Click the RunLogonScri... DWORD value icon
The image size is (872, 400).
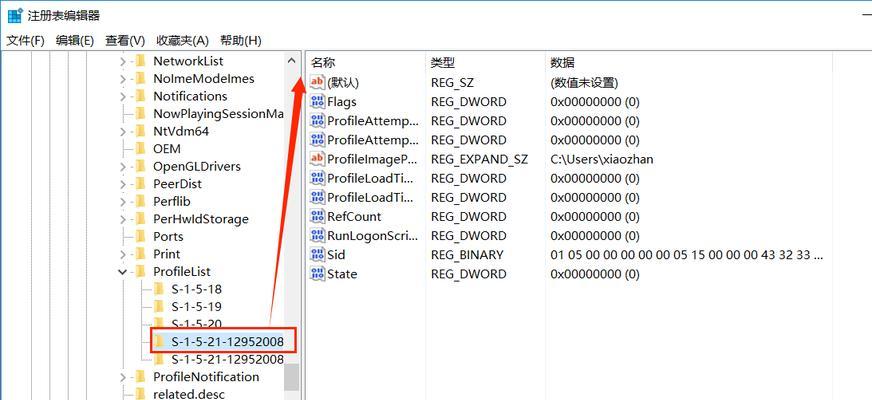coord(317,235)
